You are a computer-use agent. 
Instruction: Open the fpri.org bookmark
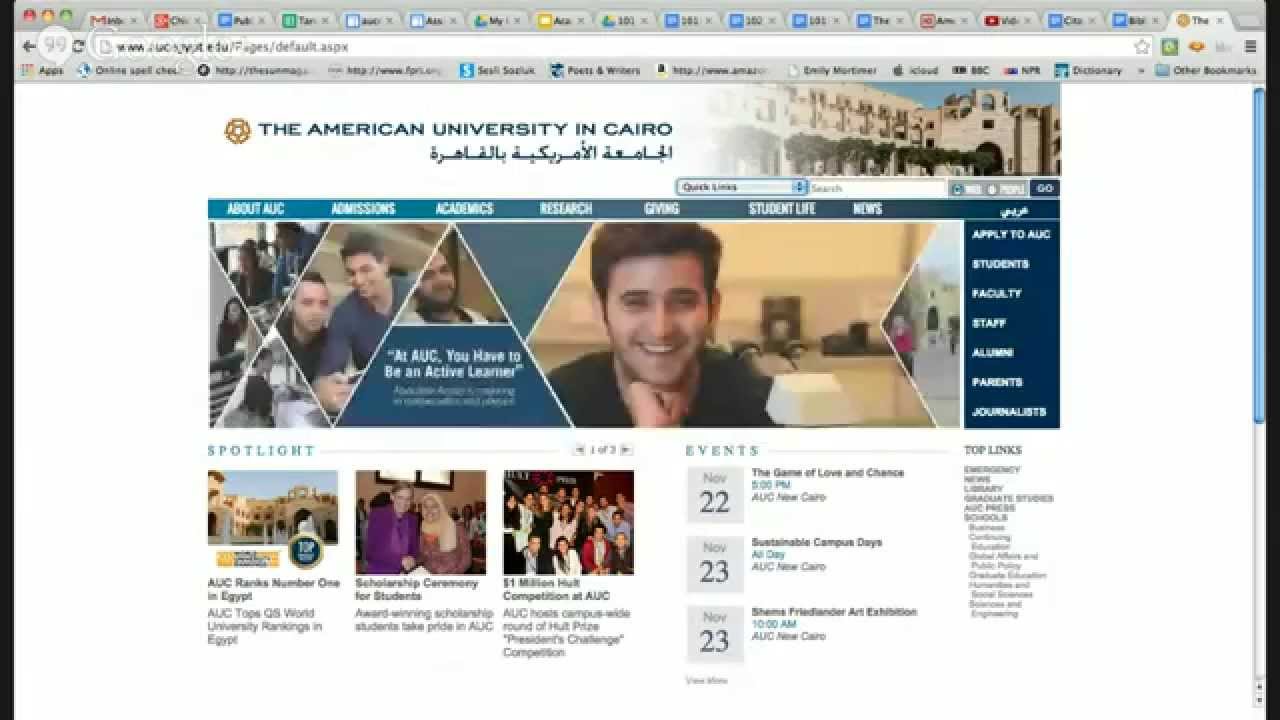pos(385,70)
